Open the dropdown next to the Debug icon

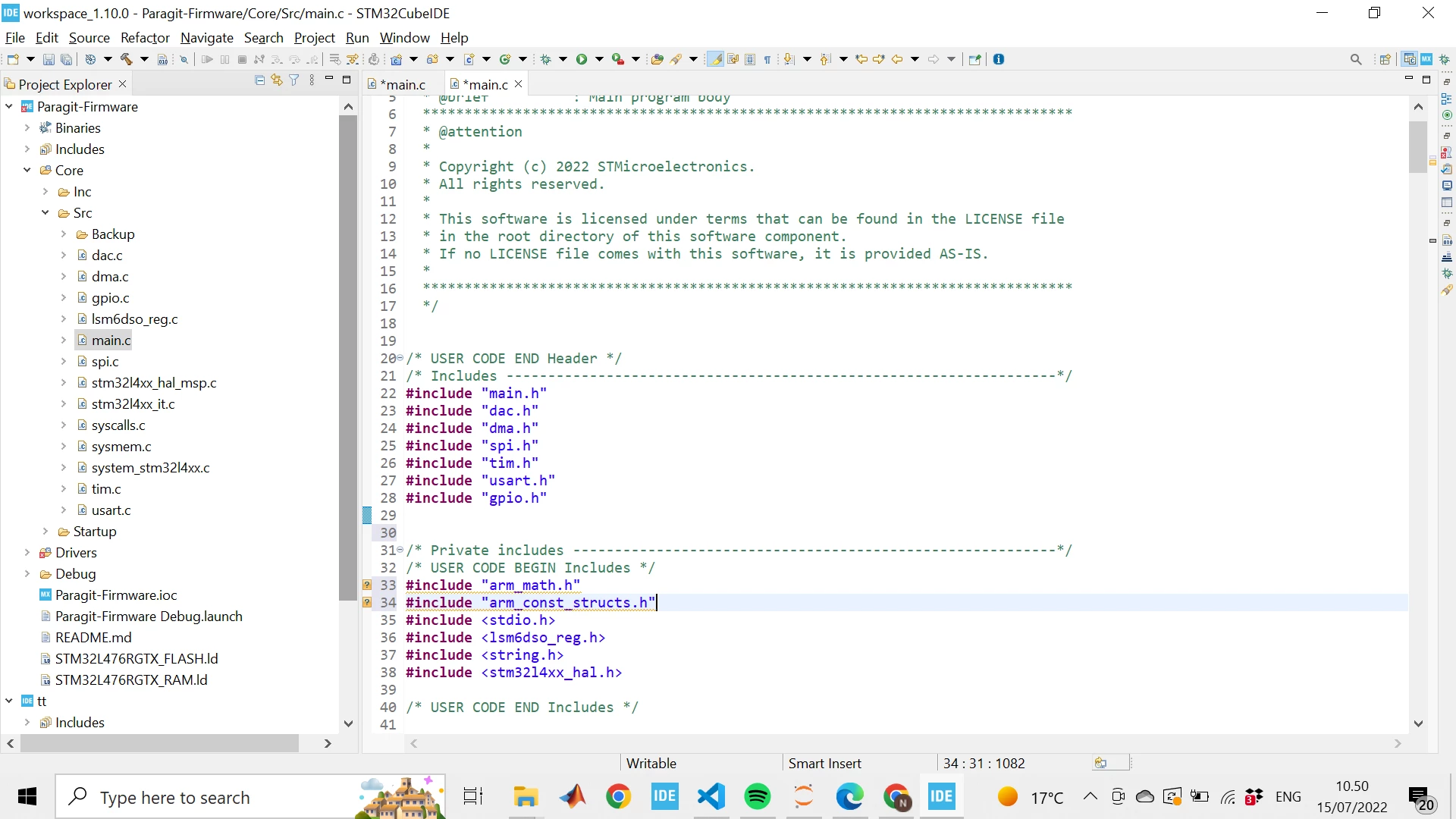(563, 59)
